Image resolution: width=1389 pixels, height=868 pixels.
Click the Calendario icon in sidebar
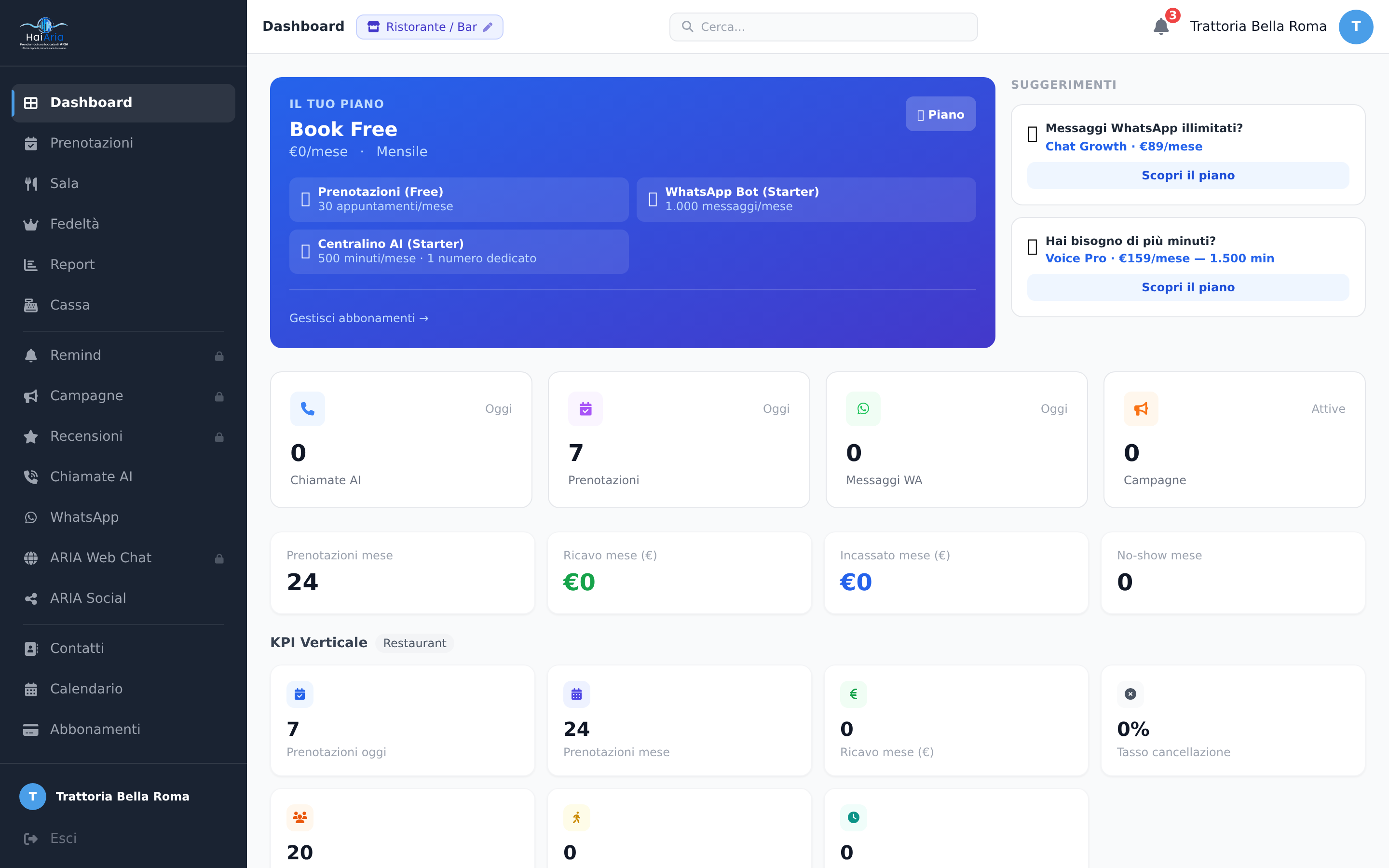(31, 690)
